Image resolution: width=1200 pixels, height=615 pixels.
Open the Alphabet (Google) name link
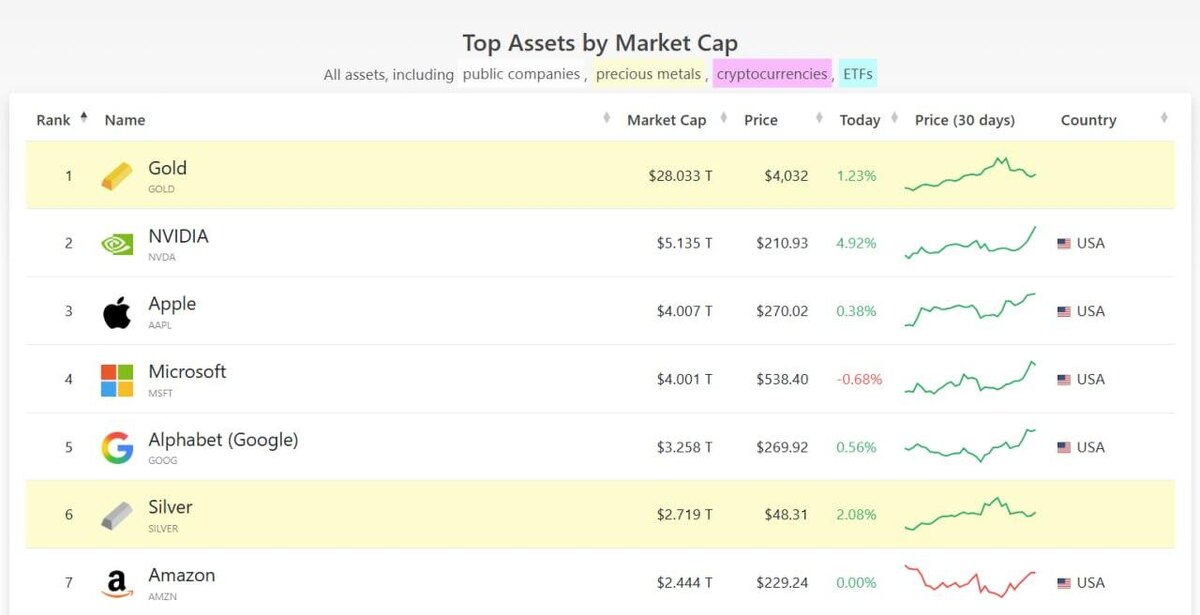(x=223, y=440)
